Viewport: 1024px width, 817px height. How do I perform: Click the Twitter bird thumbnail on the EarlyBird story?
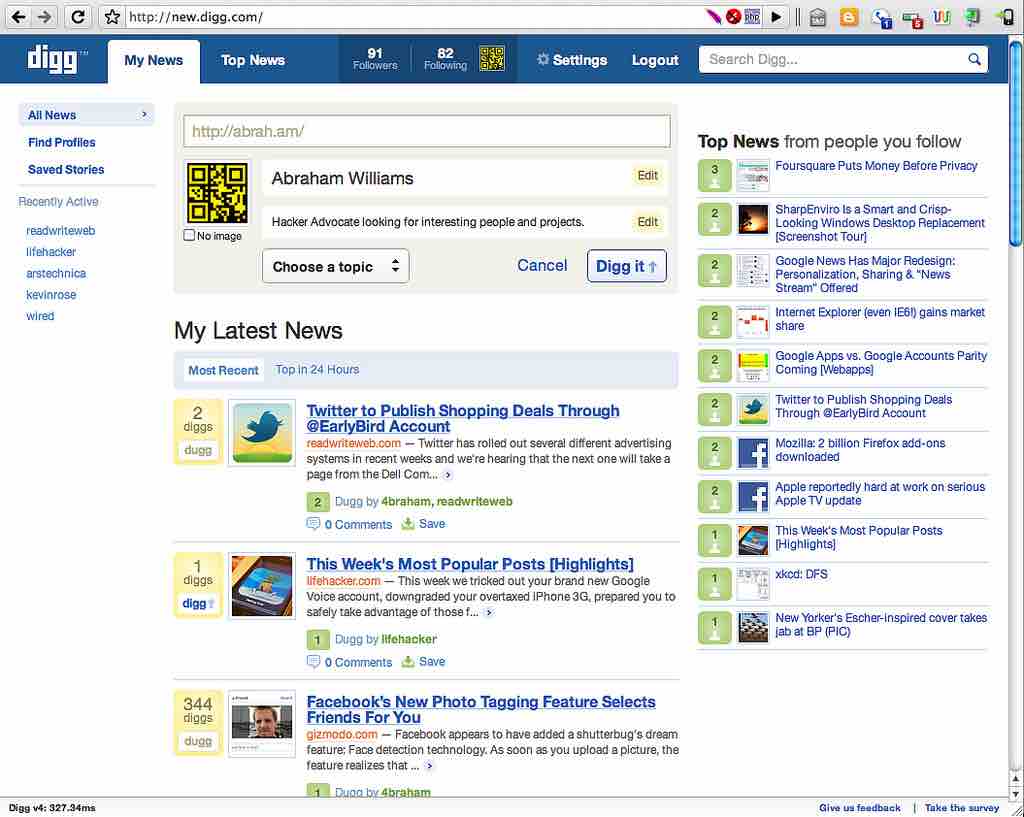click(261, 433)
